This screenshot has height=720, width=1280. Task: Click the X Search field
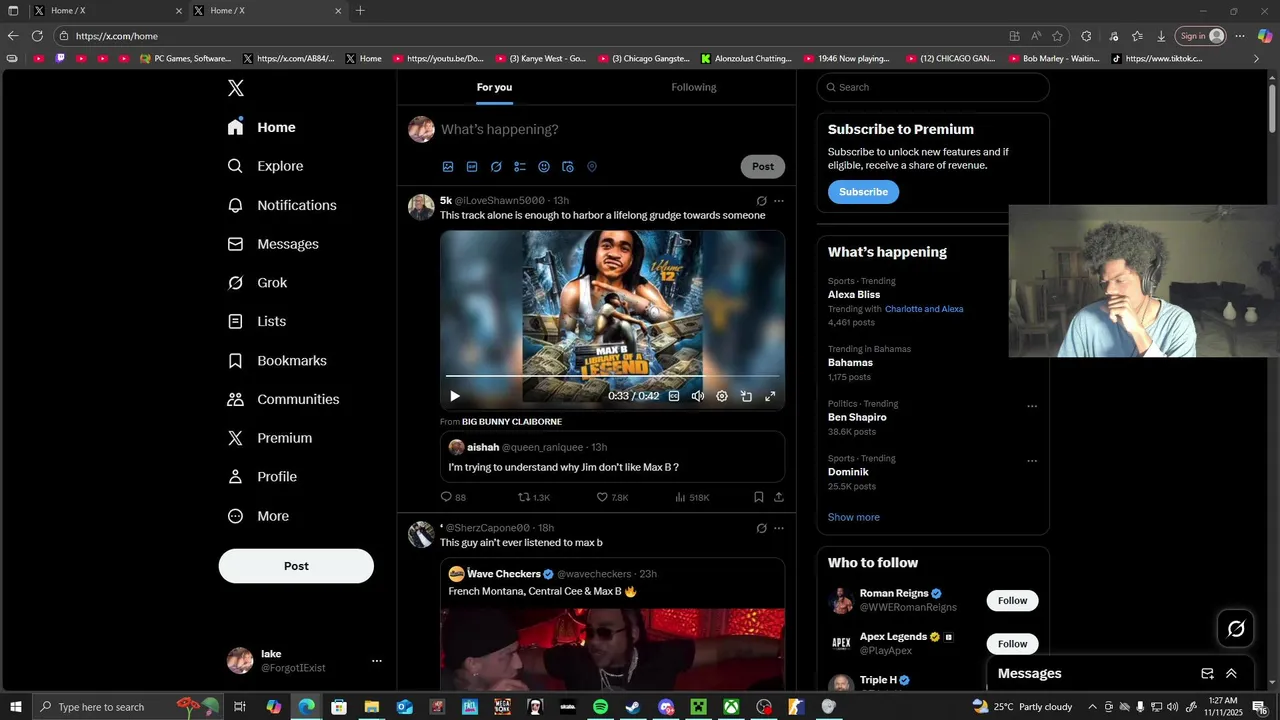point(933,87)
